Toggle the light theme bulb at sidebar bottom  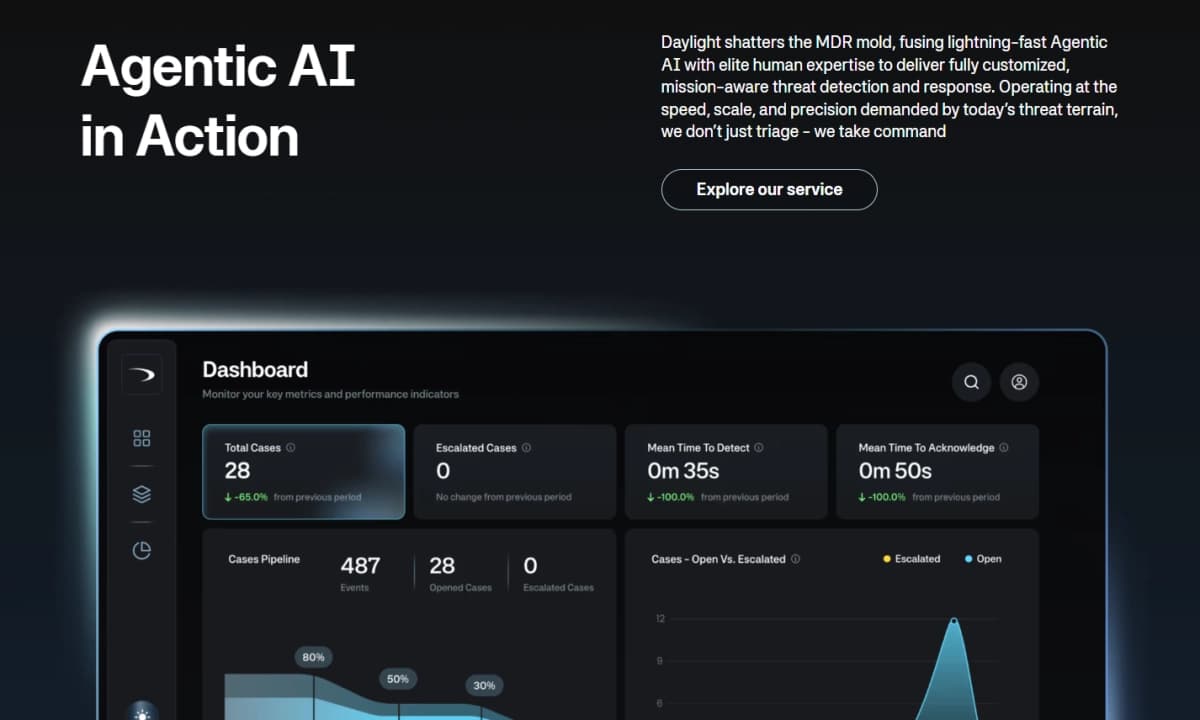[141, 713]
